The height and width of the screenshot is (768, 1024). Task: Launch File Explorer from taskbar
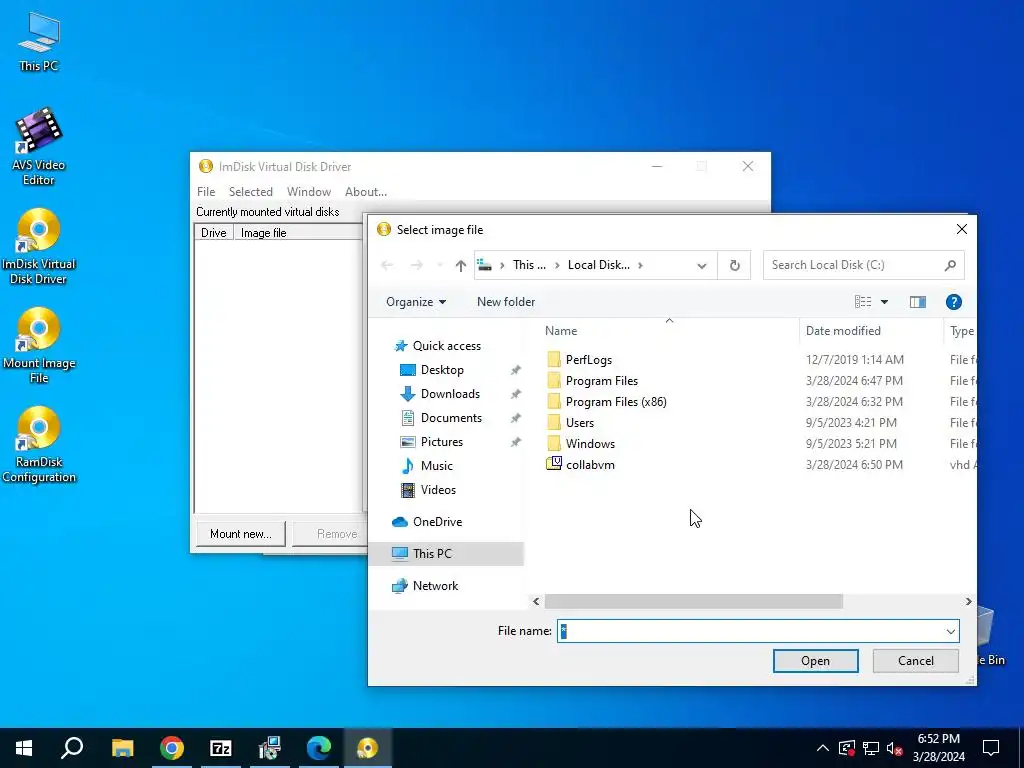click(x=122, y=748)
